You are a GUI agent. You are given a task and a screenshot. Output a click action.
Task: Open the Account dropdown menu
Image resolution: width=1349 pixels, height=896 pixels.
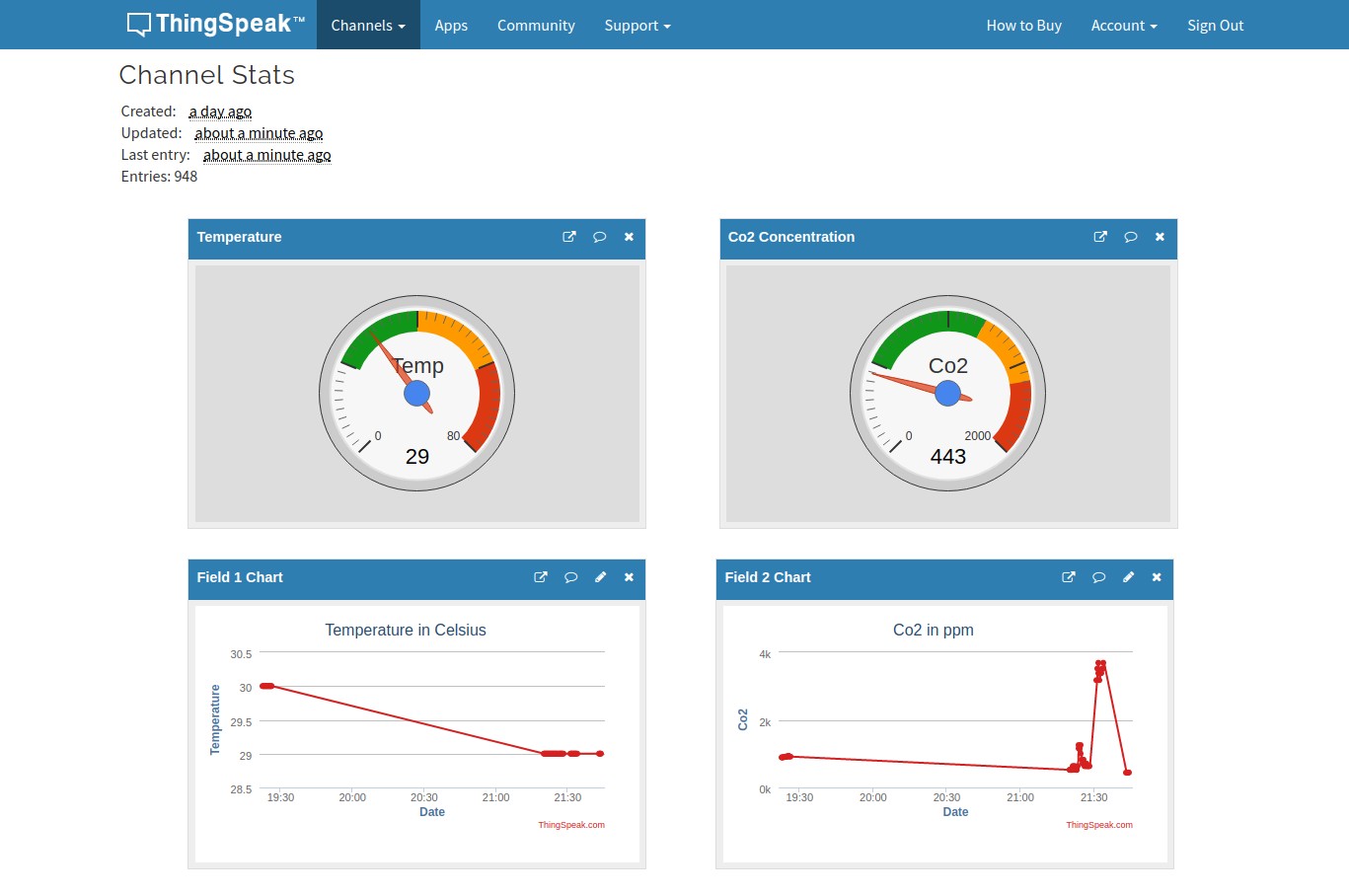(x=1123, y=26)
